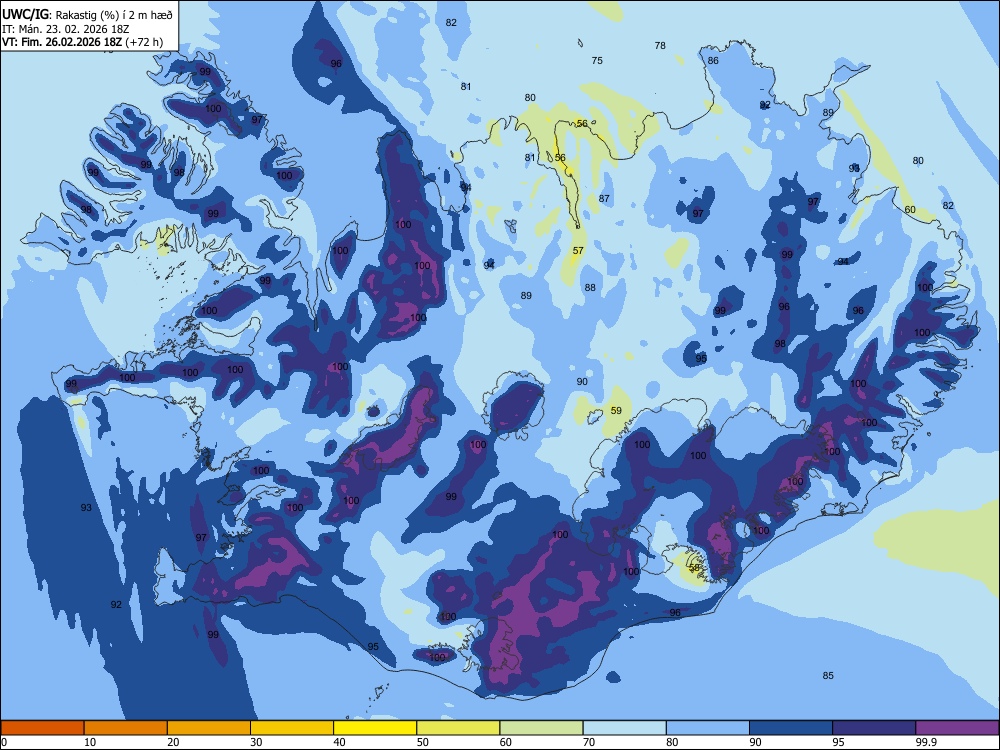Click the humidity value "78" on the map
The width and height of the screenshot is (1000, 750).
pos(660,45)
